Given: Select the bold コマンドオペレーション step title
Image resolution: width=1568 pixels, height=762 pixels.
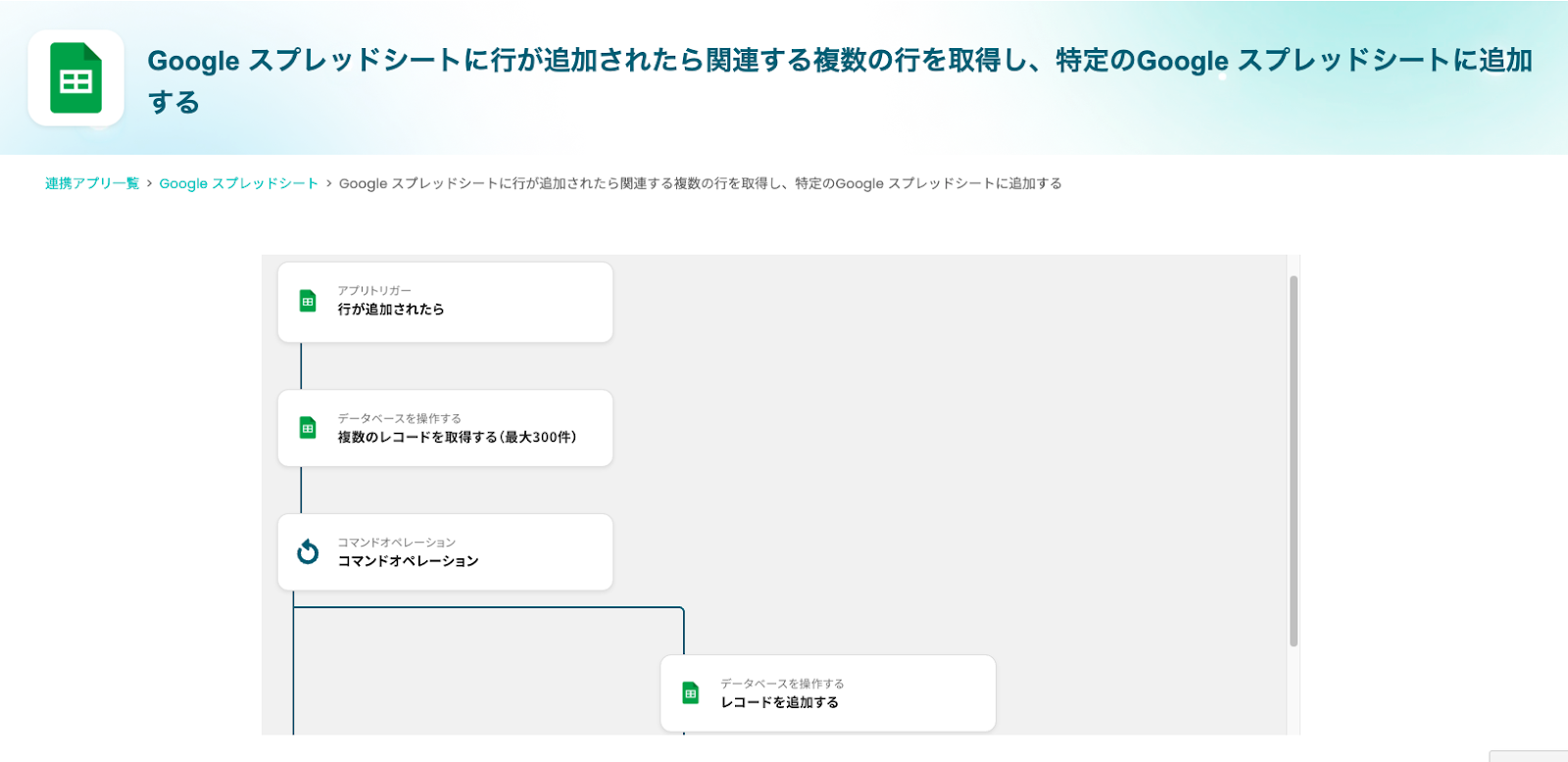Looking at the screenshot, I should tap(408, 561).
